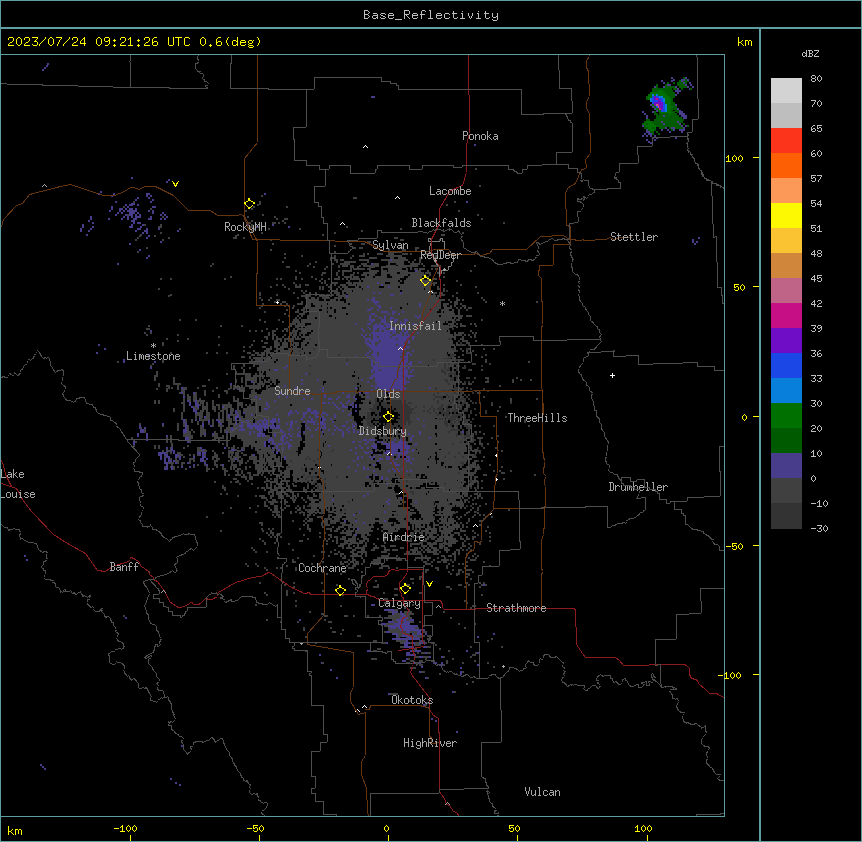862x842 pixels.
Task: Click the Vulcan city label
Action: (x=542, y=792)
